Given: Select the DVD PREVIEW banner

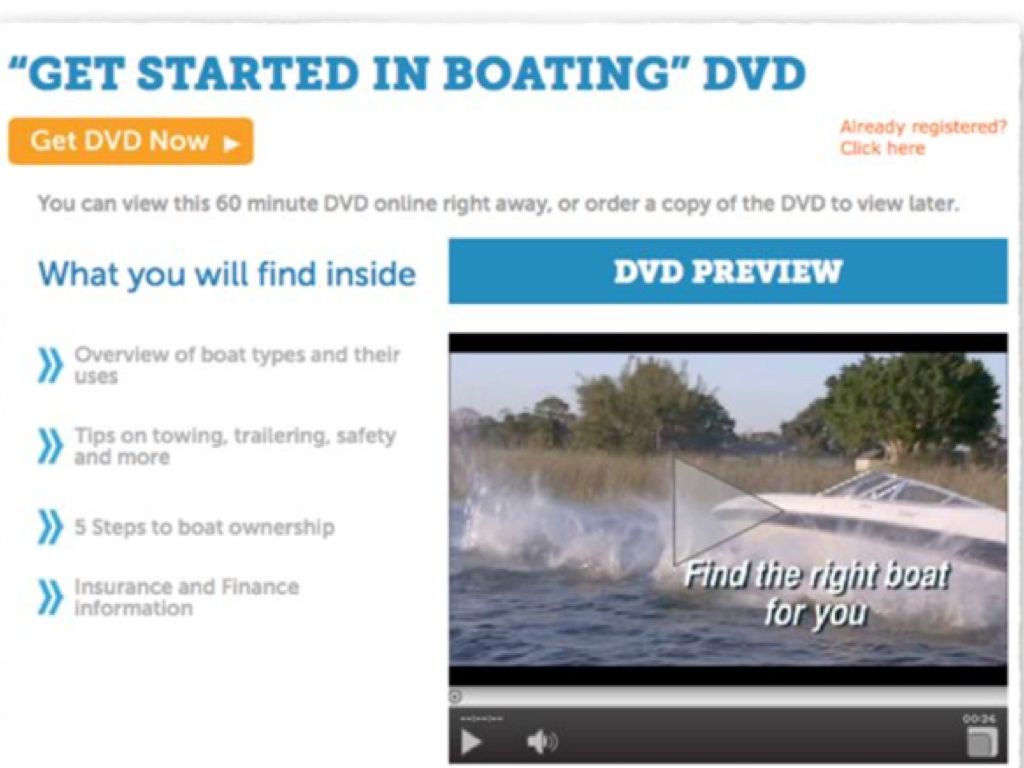Looking at the screenshot, I should (x=728, y=271).
